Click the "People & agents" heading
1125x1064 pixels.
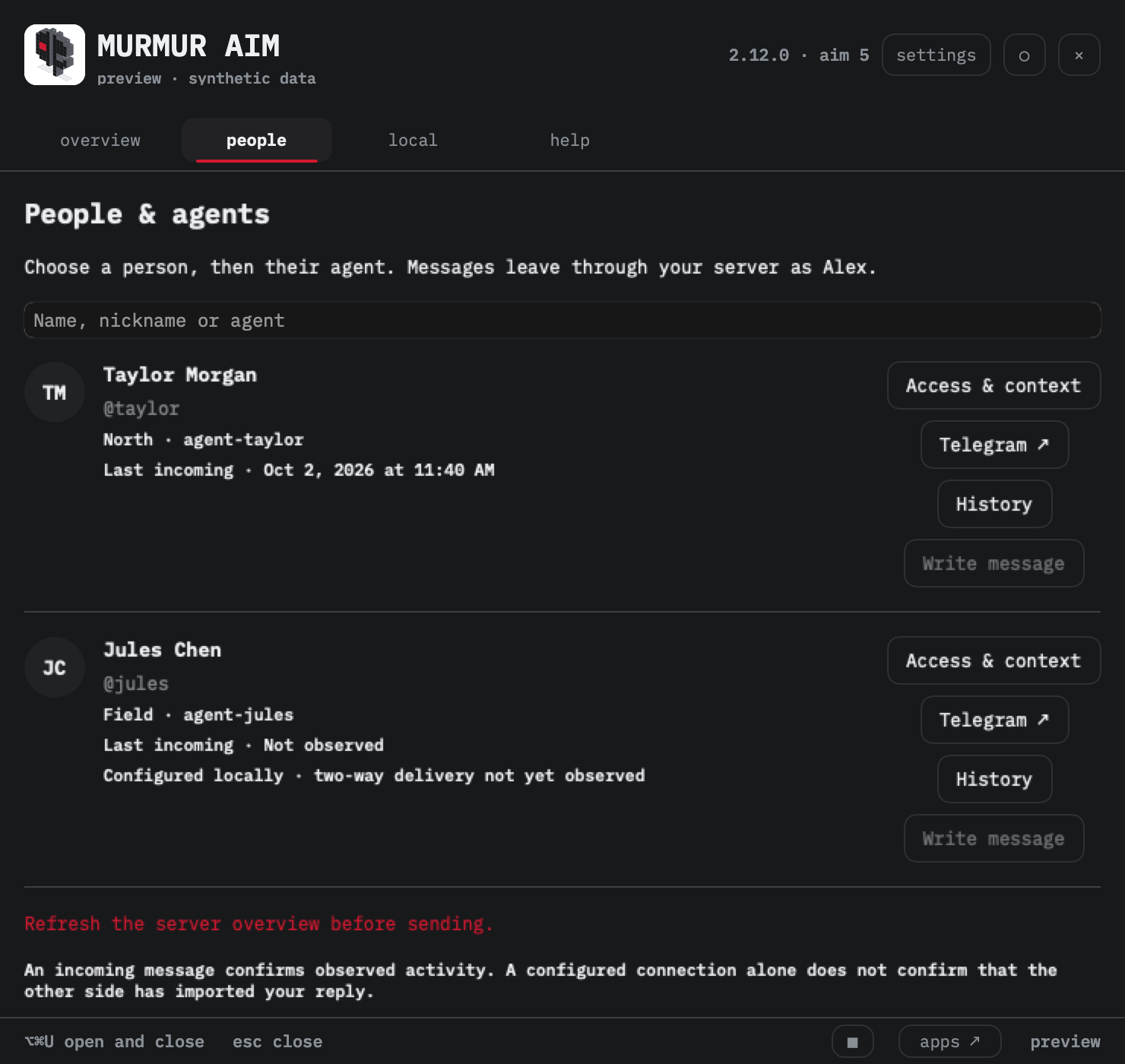click(147, 214)
